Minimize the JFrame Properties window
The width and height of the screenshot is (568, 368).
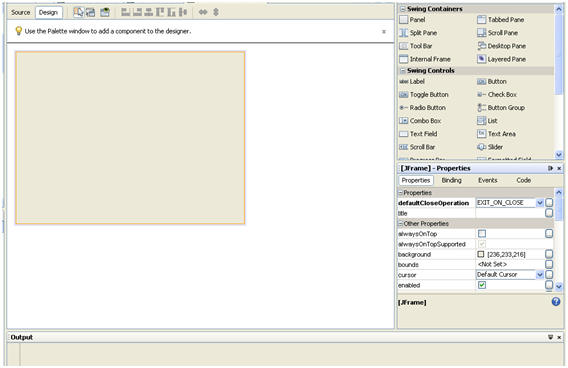[x=550, y=168]
